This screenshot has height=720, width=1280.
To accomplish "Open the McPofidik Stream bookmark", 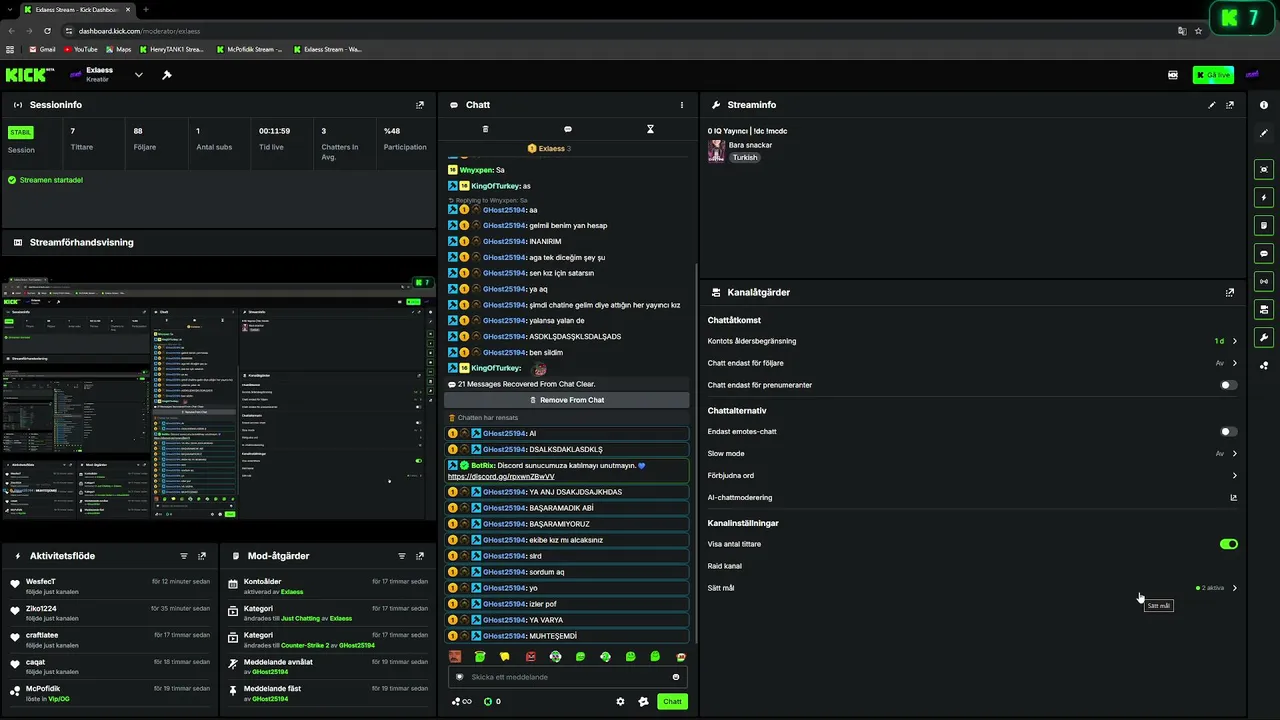I will tap(249, 49).
